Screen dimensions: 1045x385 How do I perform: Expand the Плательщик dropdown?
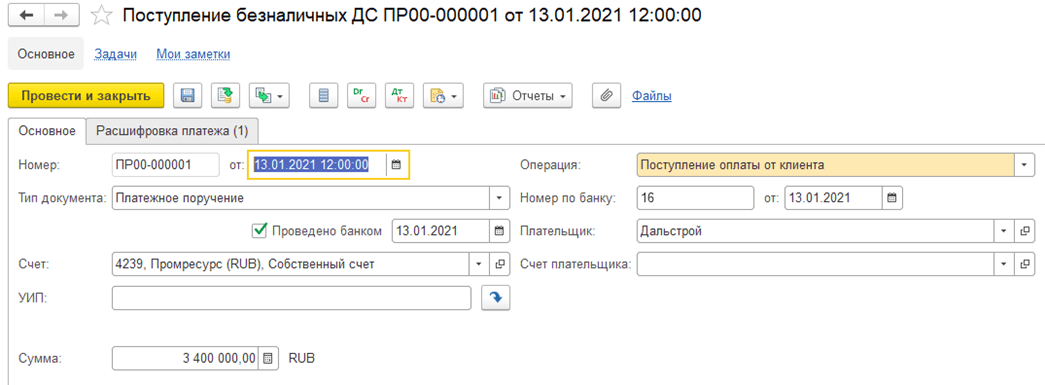point(1005,231)
